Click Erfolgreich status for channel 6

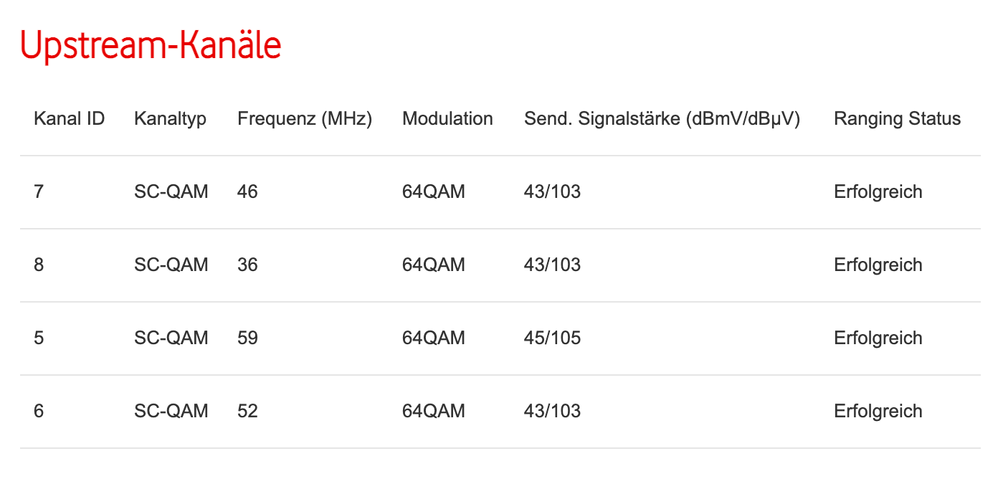point(878,411)
